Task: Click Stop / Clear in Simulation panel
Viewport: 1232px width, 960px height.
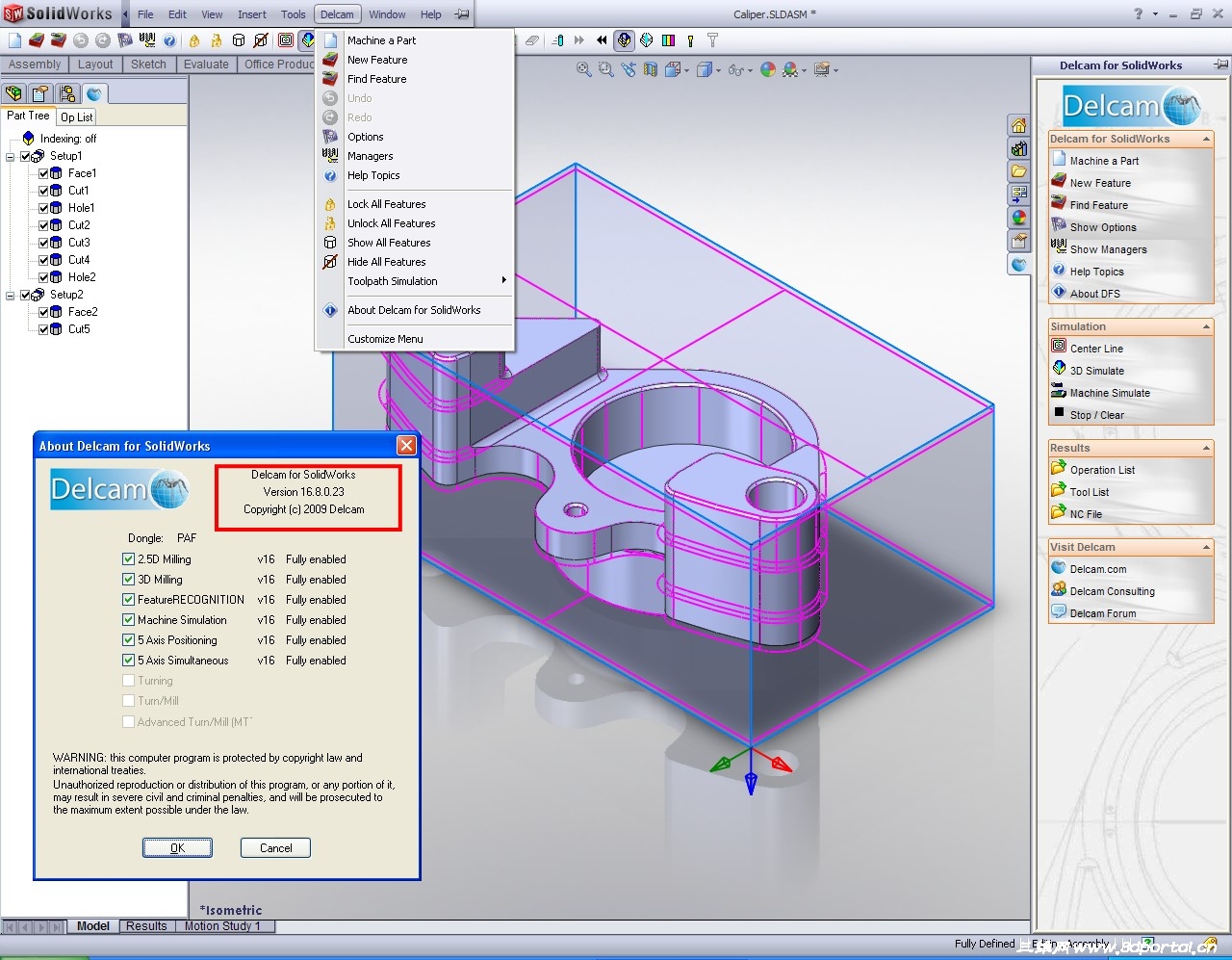Action: point(1096,415)
